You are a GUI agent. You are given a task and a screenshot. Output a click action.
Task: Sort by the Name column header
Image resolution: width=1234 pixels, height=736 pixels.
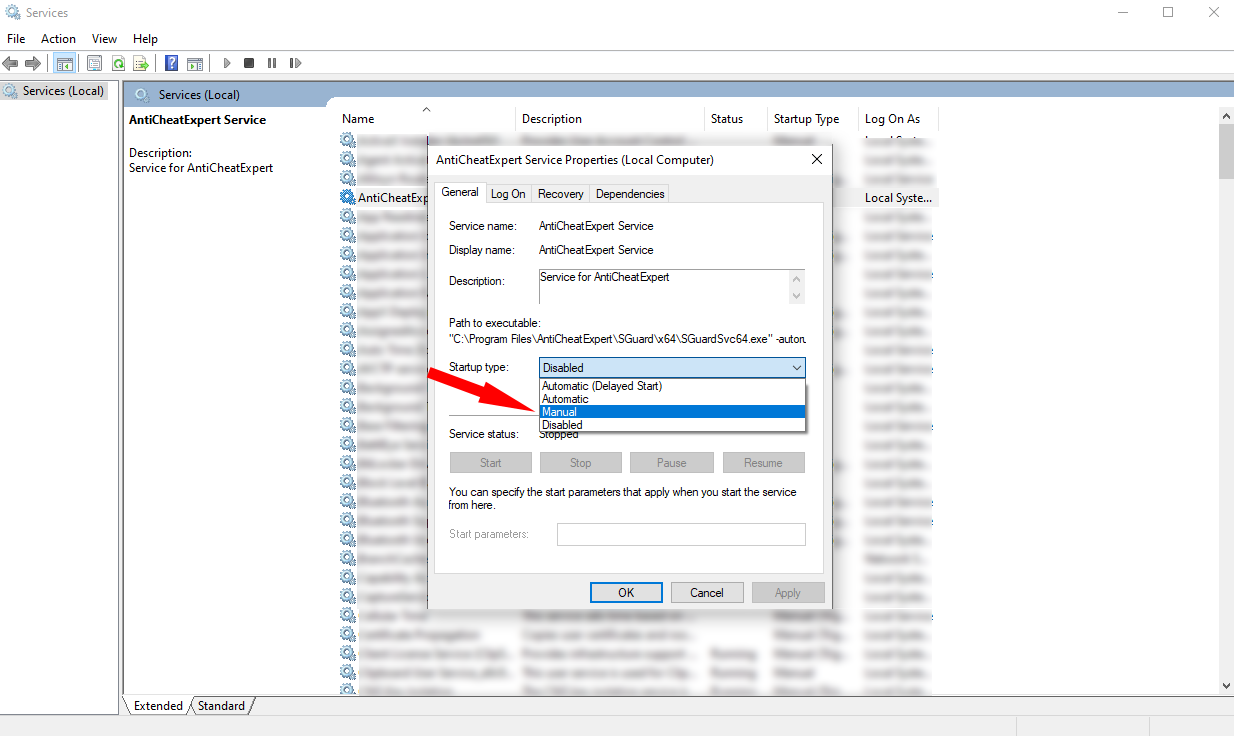pyautogui.click(x=425, y=119)
